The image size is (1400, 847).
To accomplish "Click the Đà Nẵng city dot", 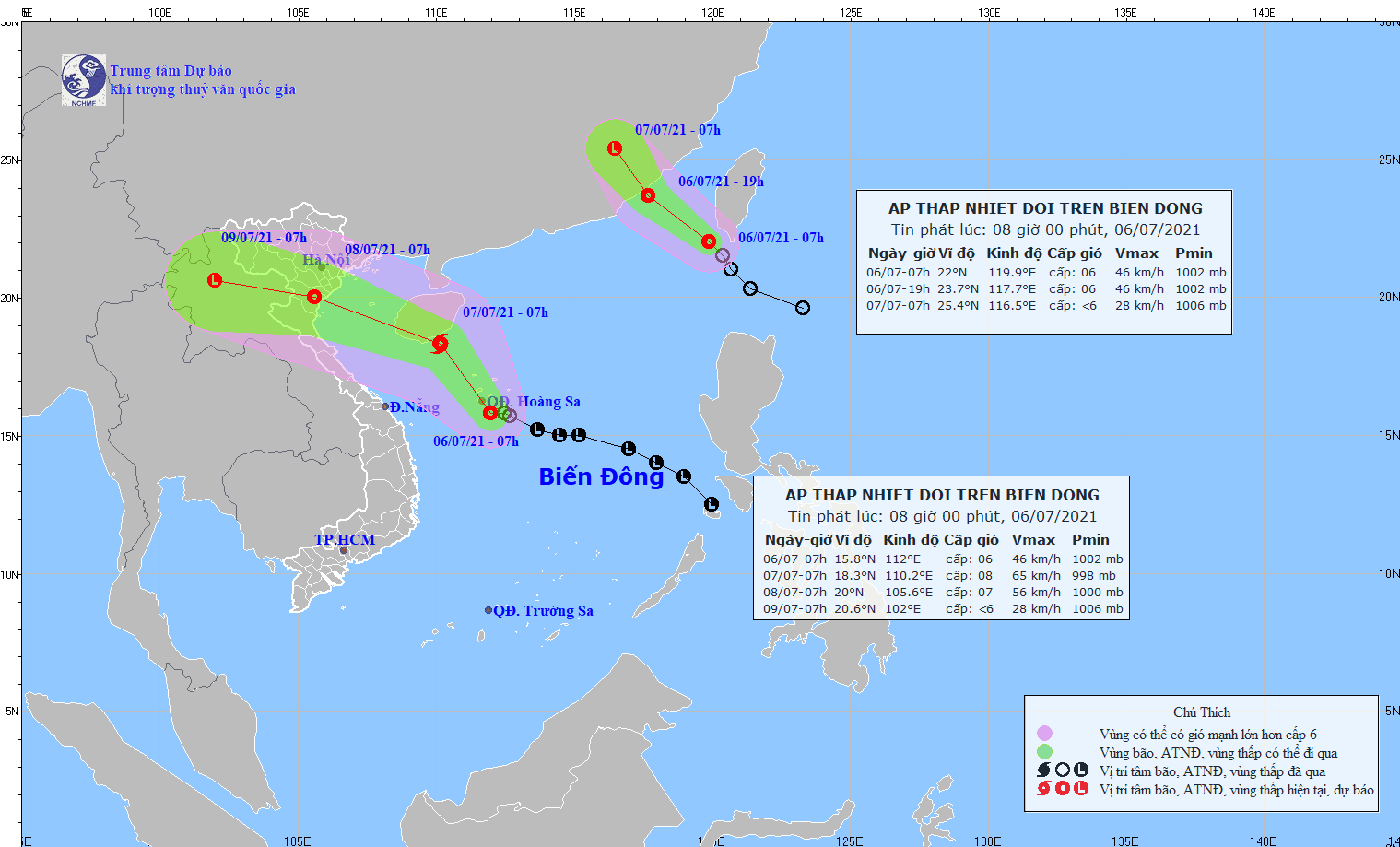I will [x=385, y=406].
